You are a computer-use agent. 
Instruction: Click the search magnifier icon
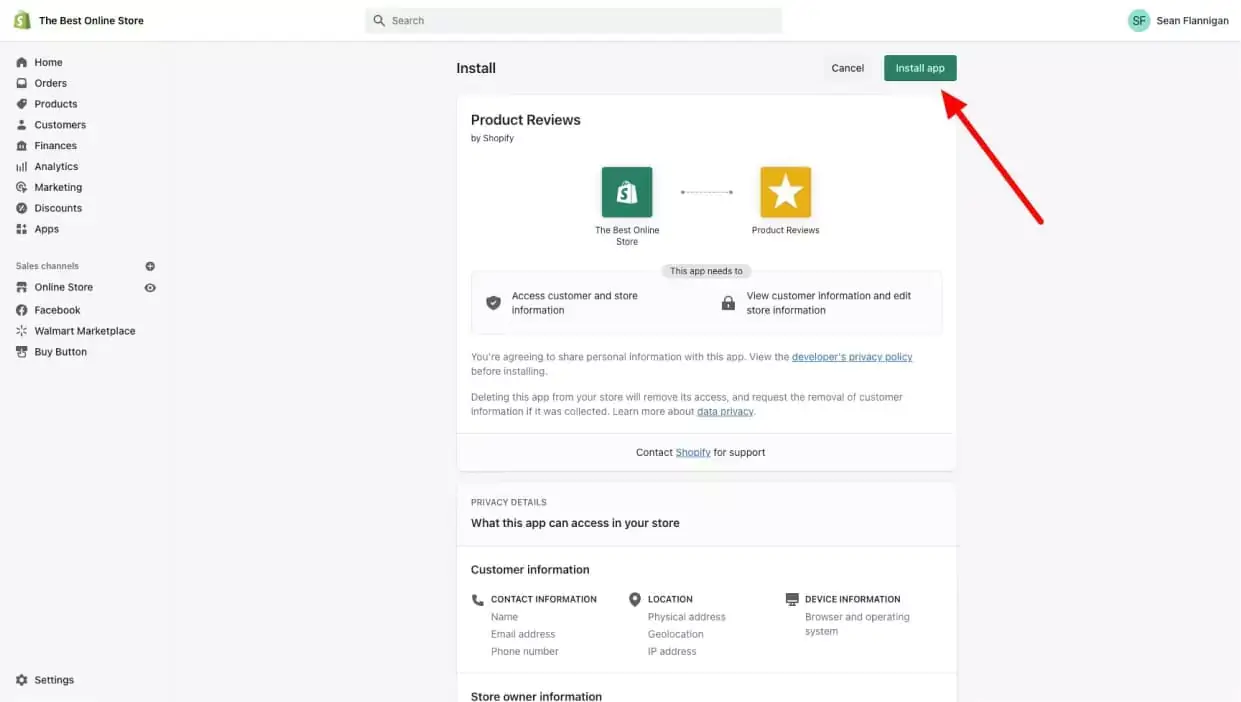(x=379, y=20)
